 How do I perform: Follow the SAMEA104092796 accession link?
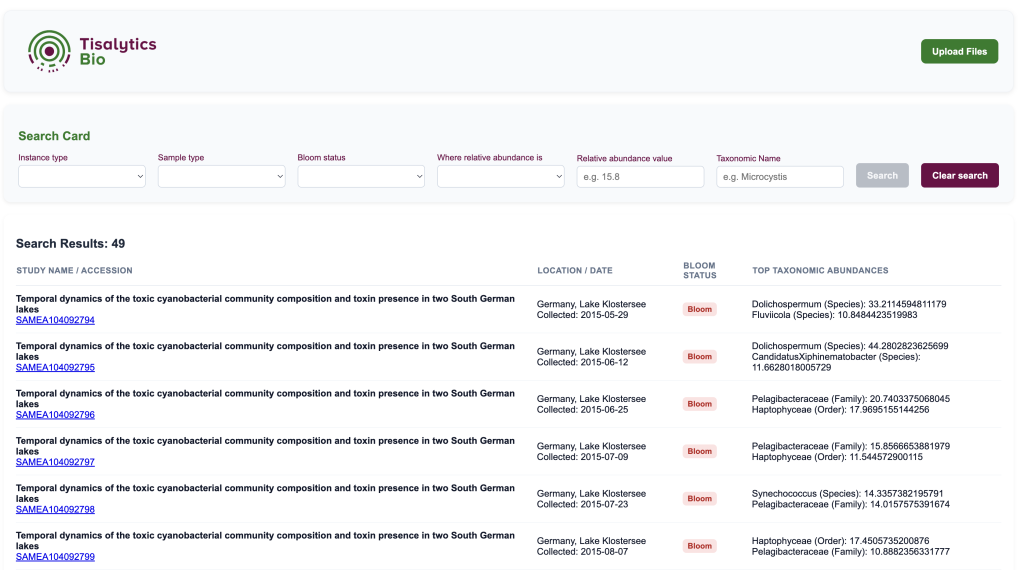pyautogui.click(x=55, y=415)
